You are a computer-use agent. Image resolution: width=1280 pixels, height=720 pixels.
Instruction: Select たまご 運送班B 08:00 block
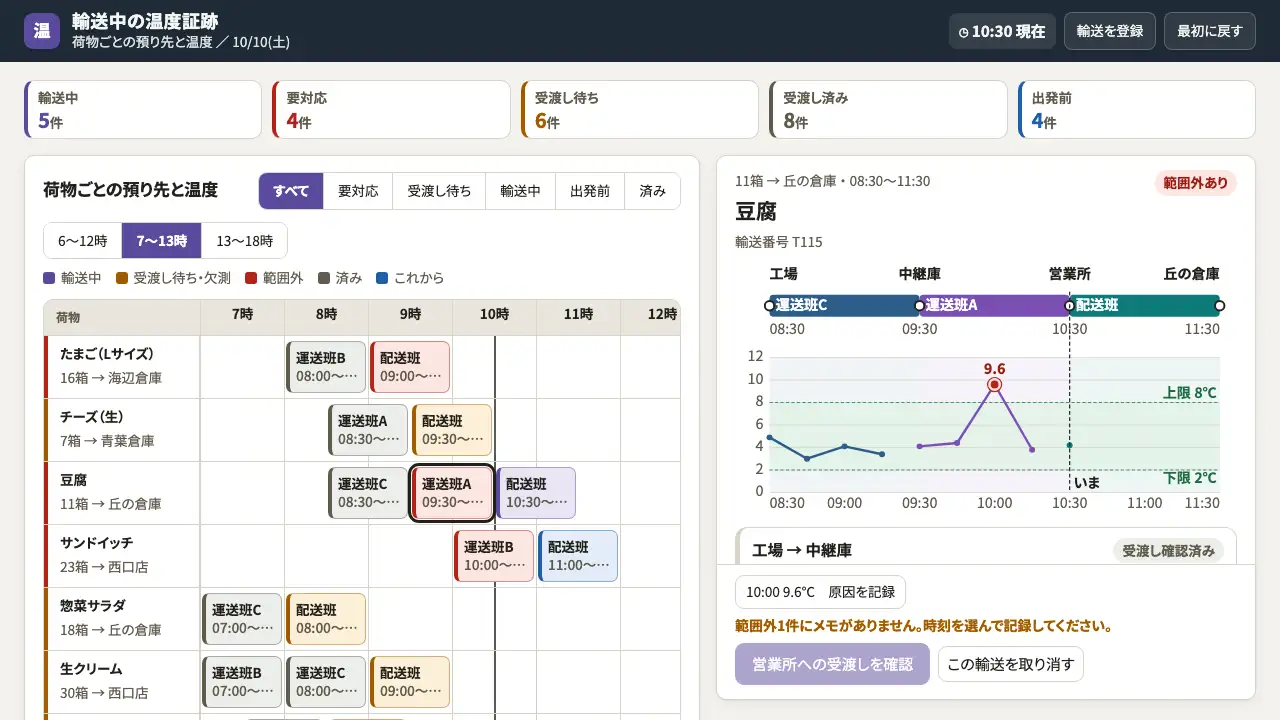pyautogui.click(x=326, y=367)
